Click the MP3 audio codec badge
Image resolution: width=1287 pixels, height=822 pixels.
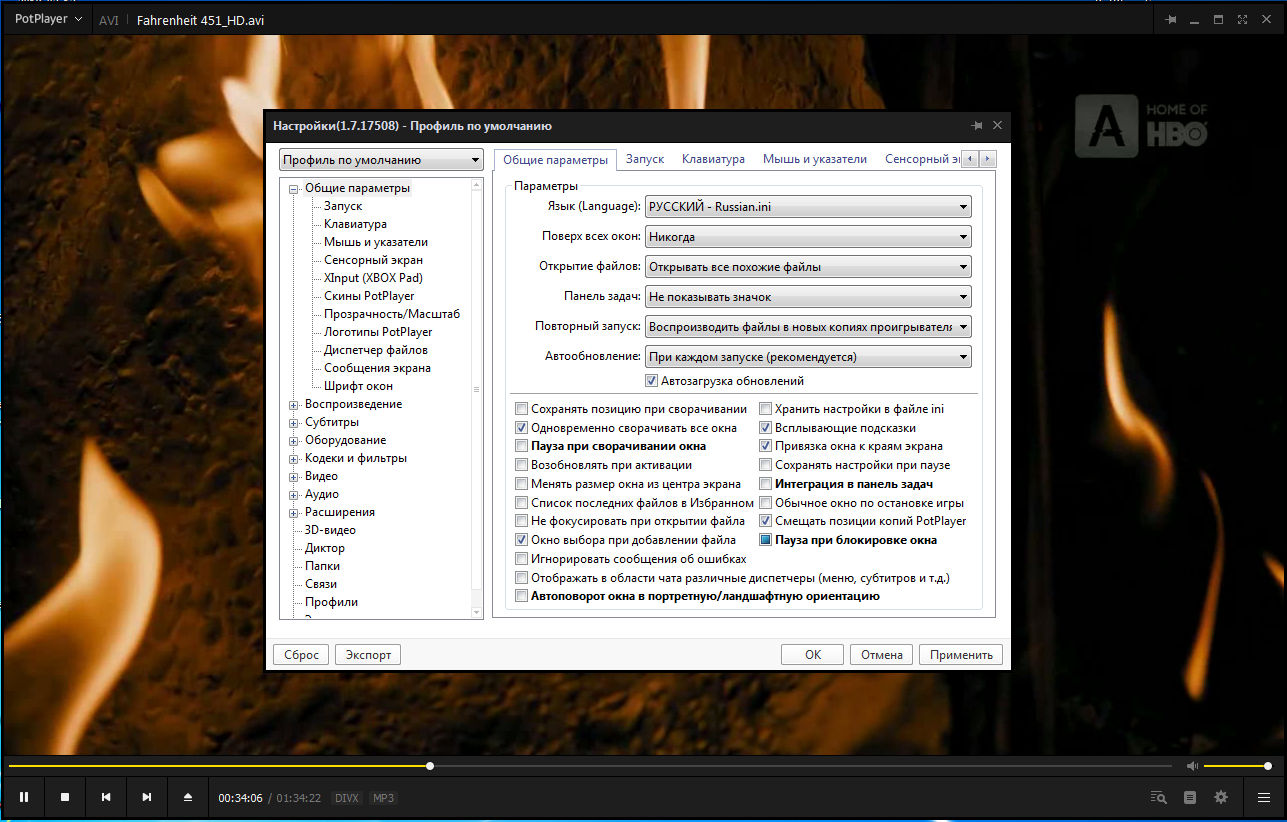(x=383, y=798)
